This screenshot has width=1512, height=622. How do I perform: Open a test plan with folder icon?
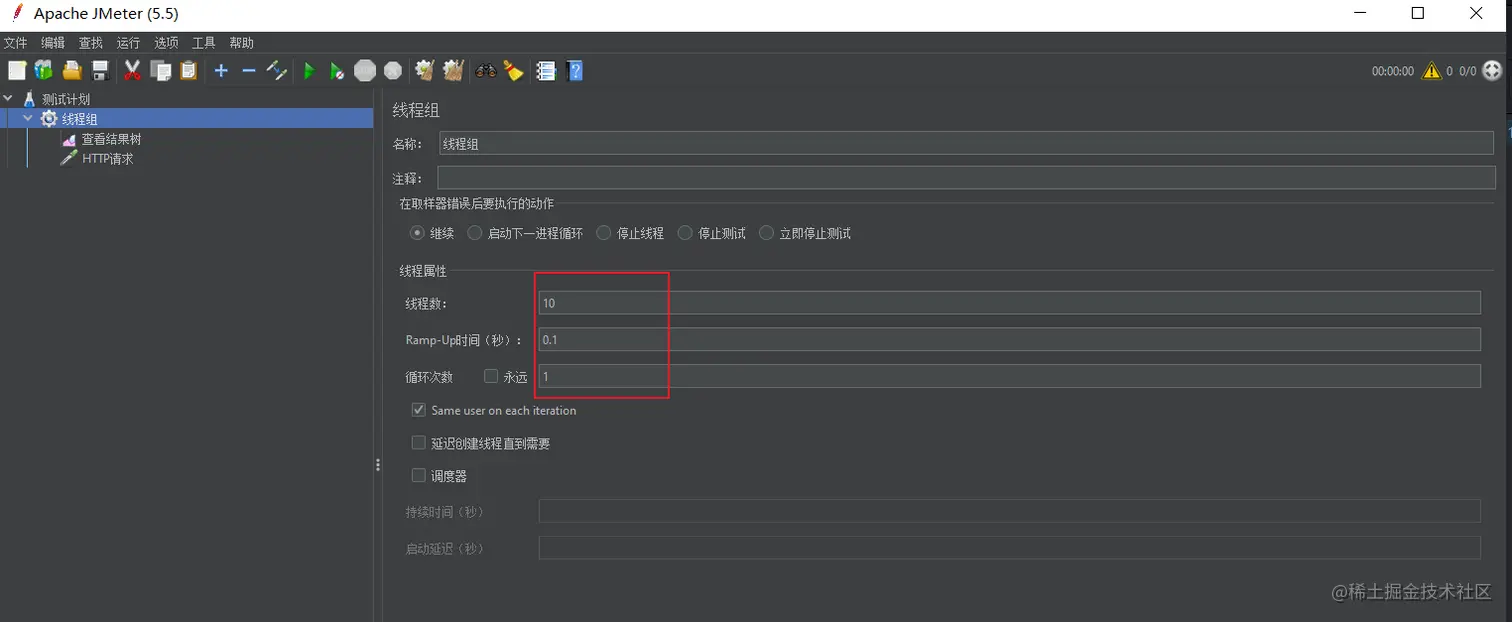coord(71,70)
